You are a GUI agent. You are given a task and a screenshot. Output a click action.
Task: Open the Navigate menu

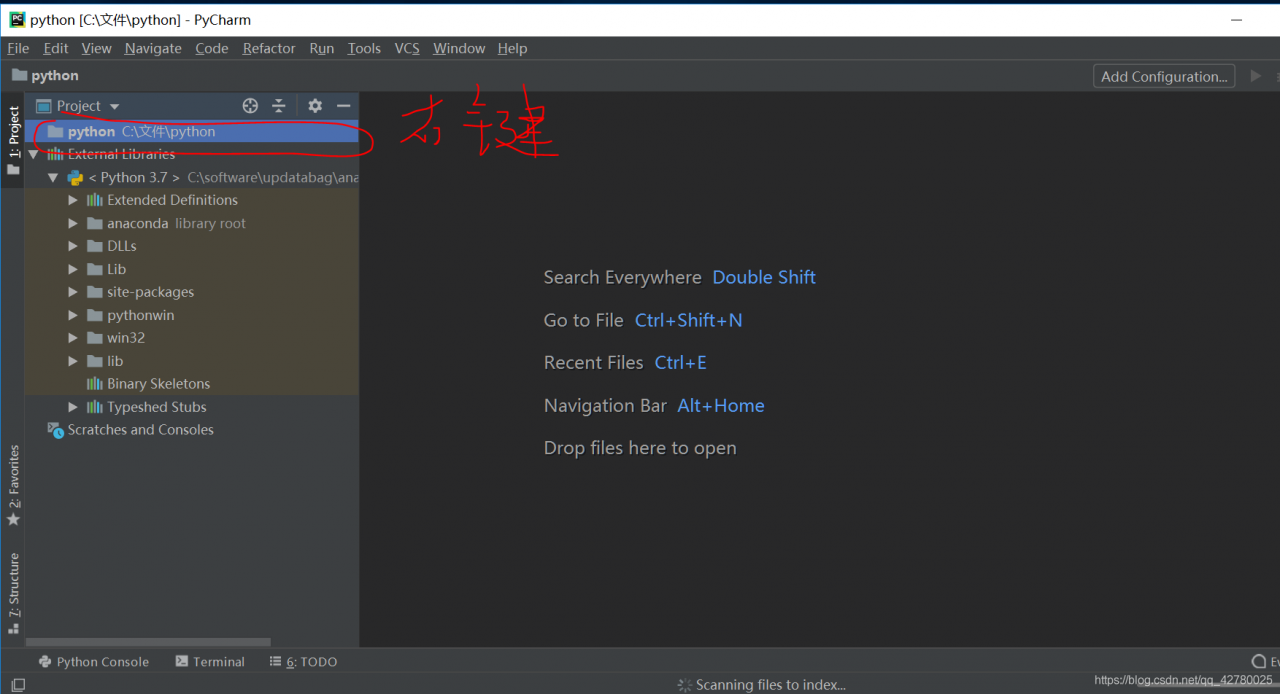pos(153,48)
